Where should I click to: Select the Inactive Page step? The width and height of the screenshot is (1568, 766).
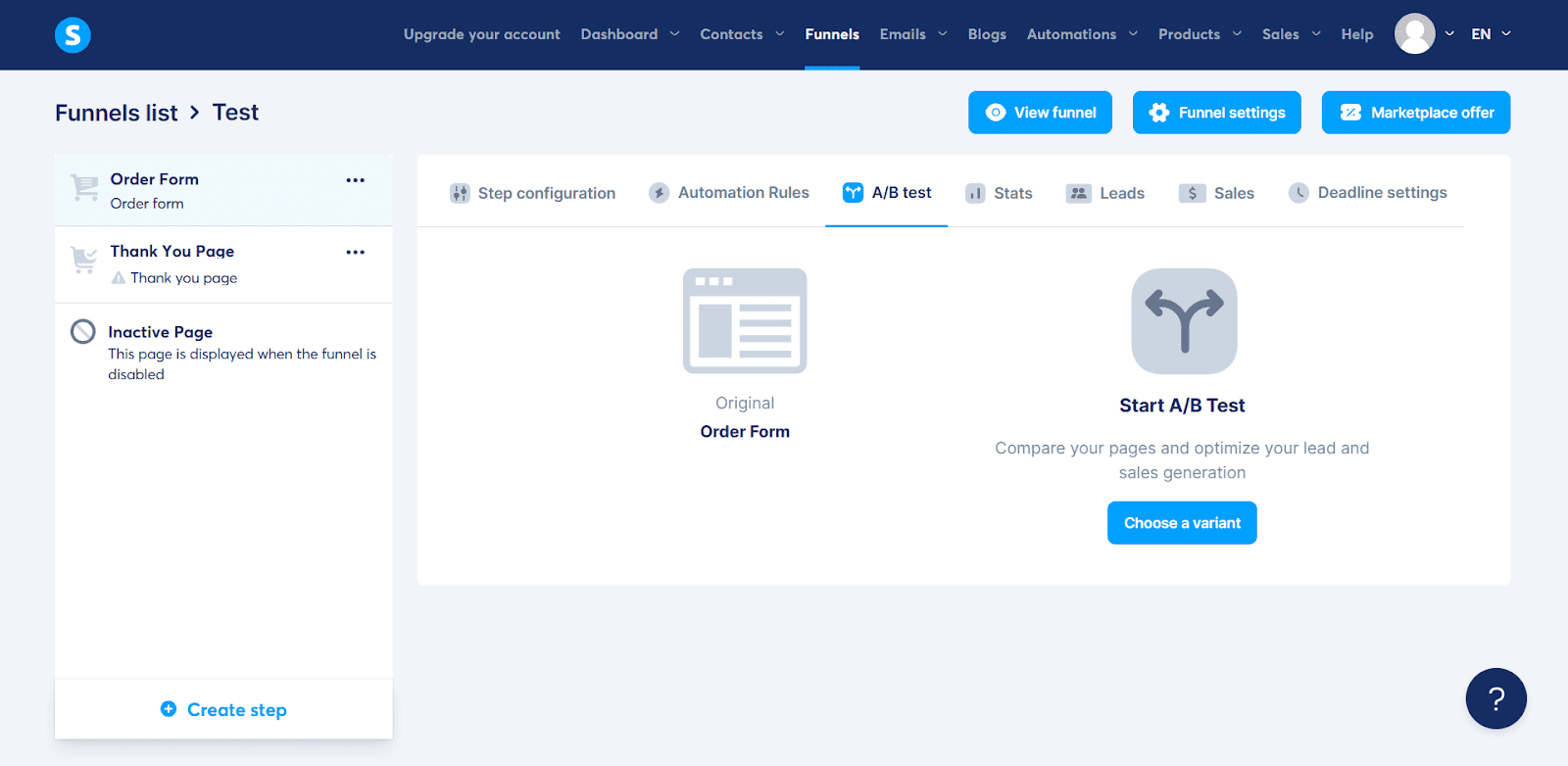pos(223,352)
